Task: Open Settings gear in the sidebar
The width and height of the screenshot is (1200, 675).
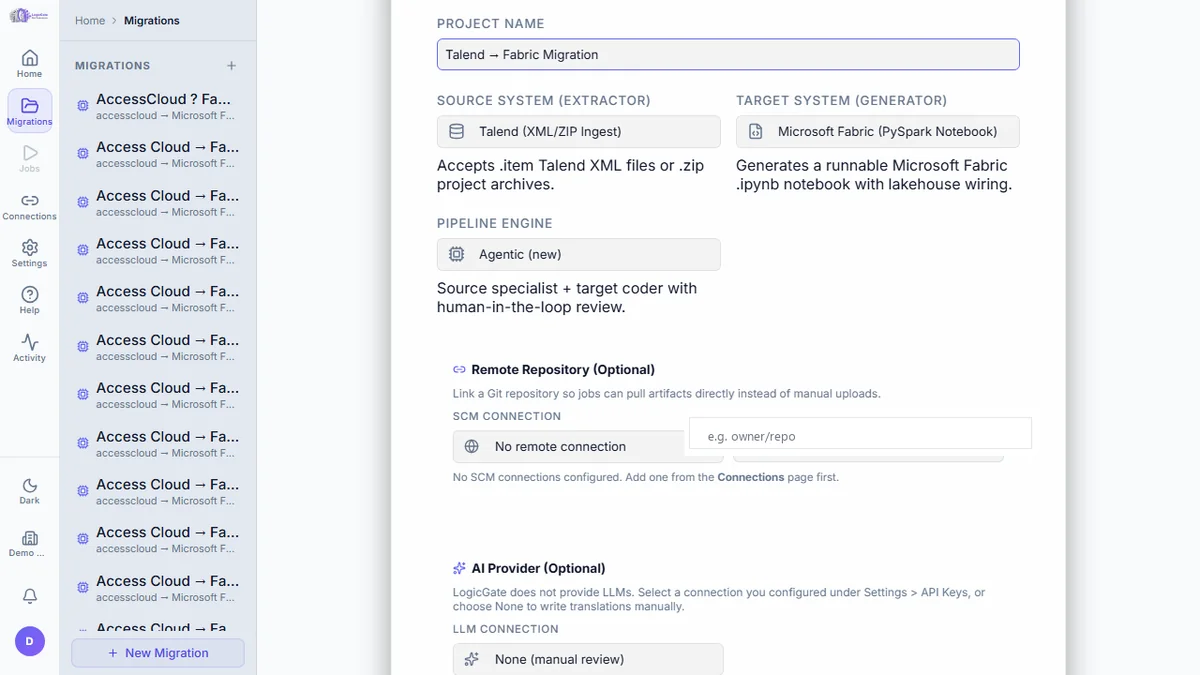Action: point(29,253)
